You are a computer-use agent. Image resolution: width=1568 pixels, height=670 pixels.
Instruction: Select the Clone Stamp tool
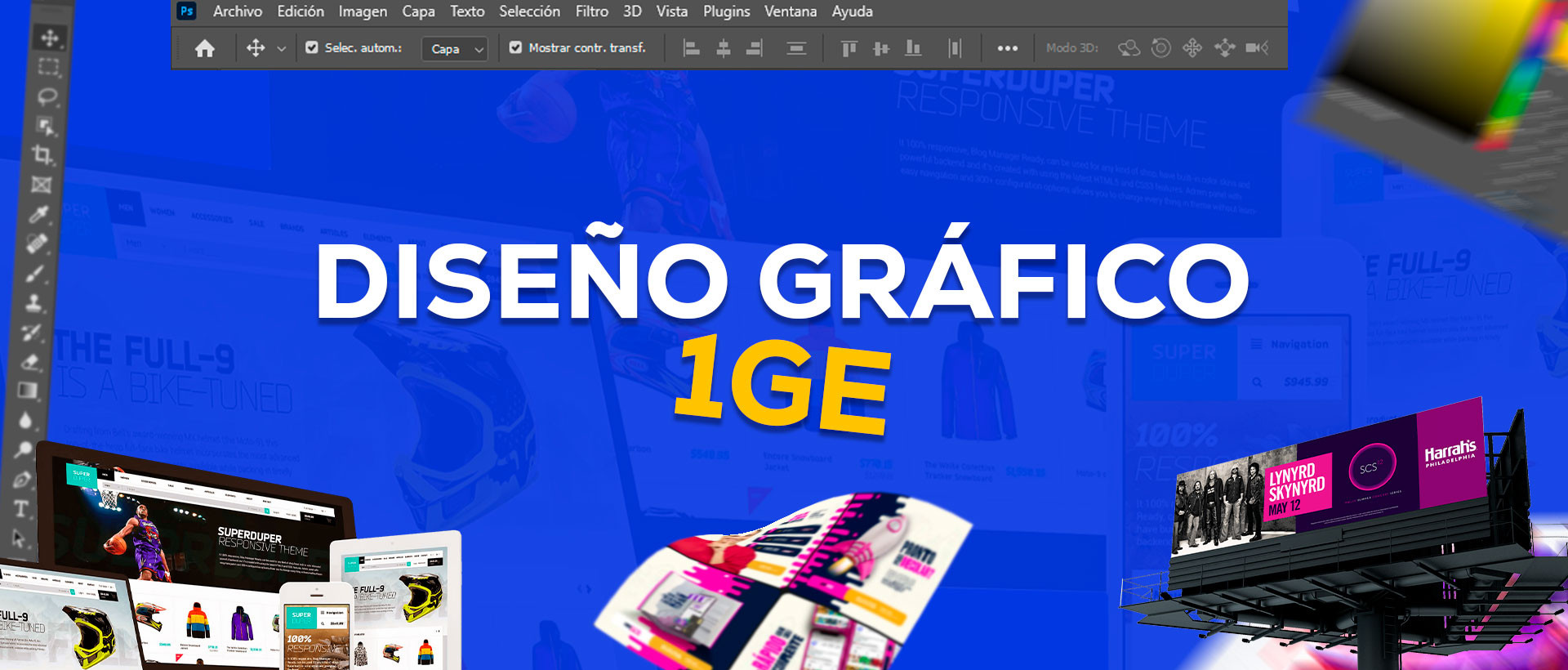(34, 301)
